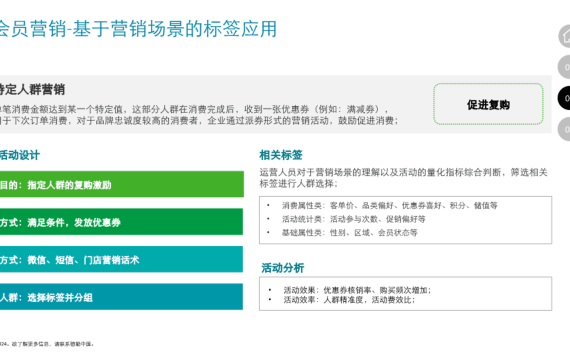The height and width of the screenshot is (360, 570).
Task: Click the 消费属性类 bullet line
Action: (389, 206)
